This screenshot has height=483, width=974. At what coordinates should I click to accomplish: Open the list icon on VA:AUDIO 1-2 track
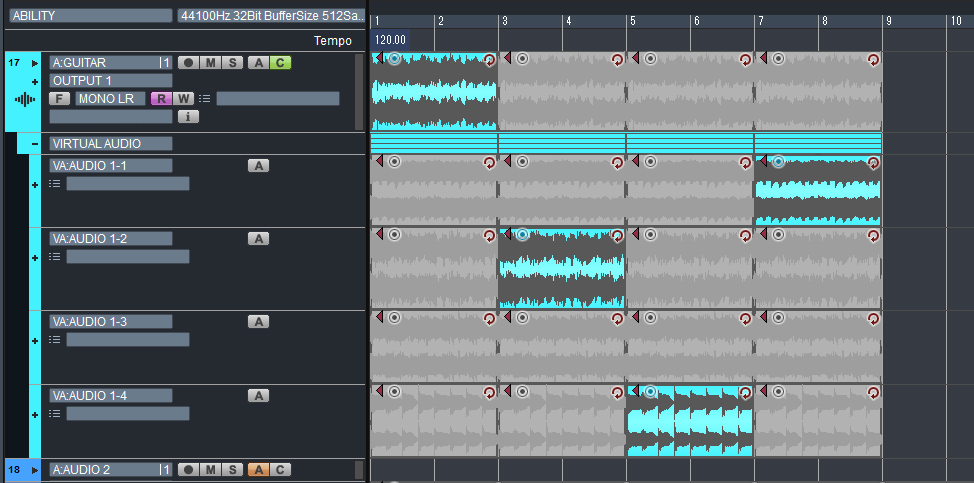[55, 256]
